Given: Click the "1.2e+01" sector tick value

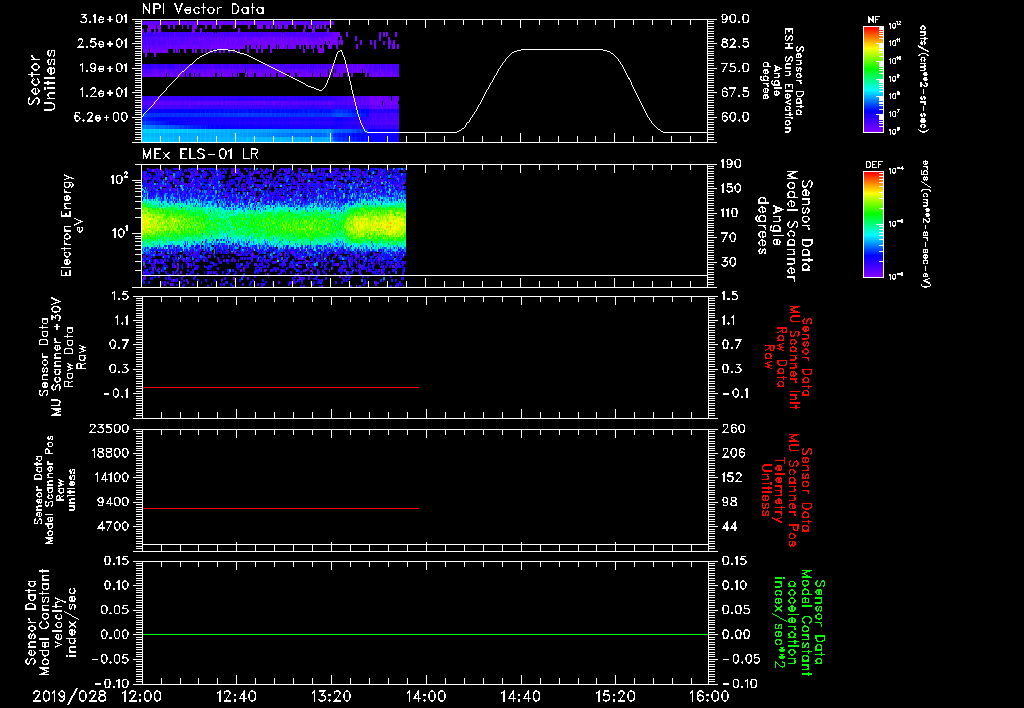Looking at the screenshot, I should 104,93.
